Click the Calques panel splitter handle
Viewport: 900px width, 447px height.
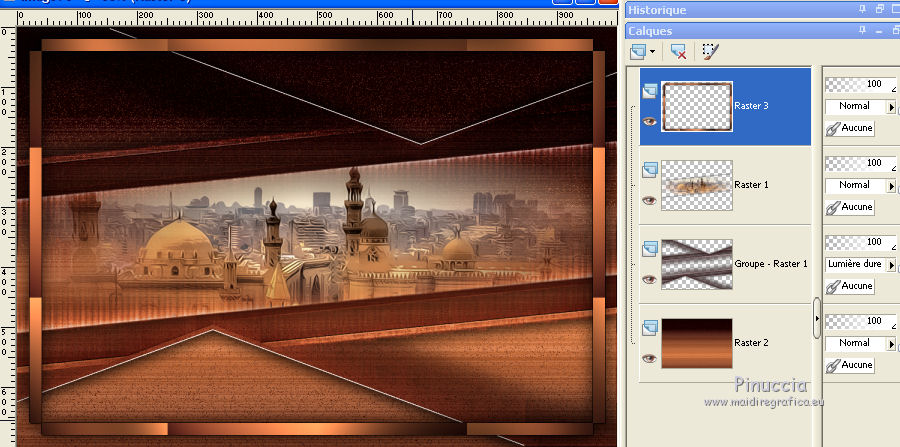pos(817,318)
